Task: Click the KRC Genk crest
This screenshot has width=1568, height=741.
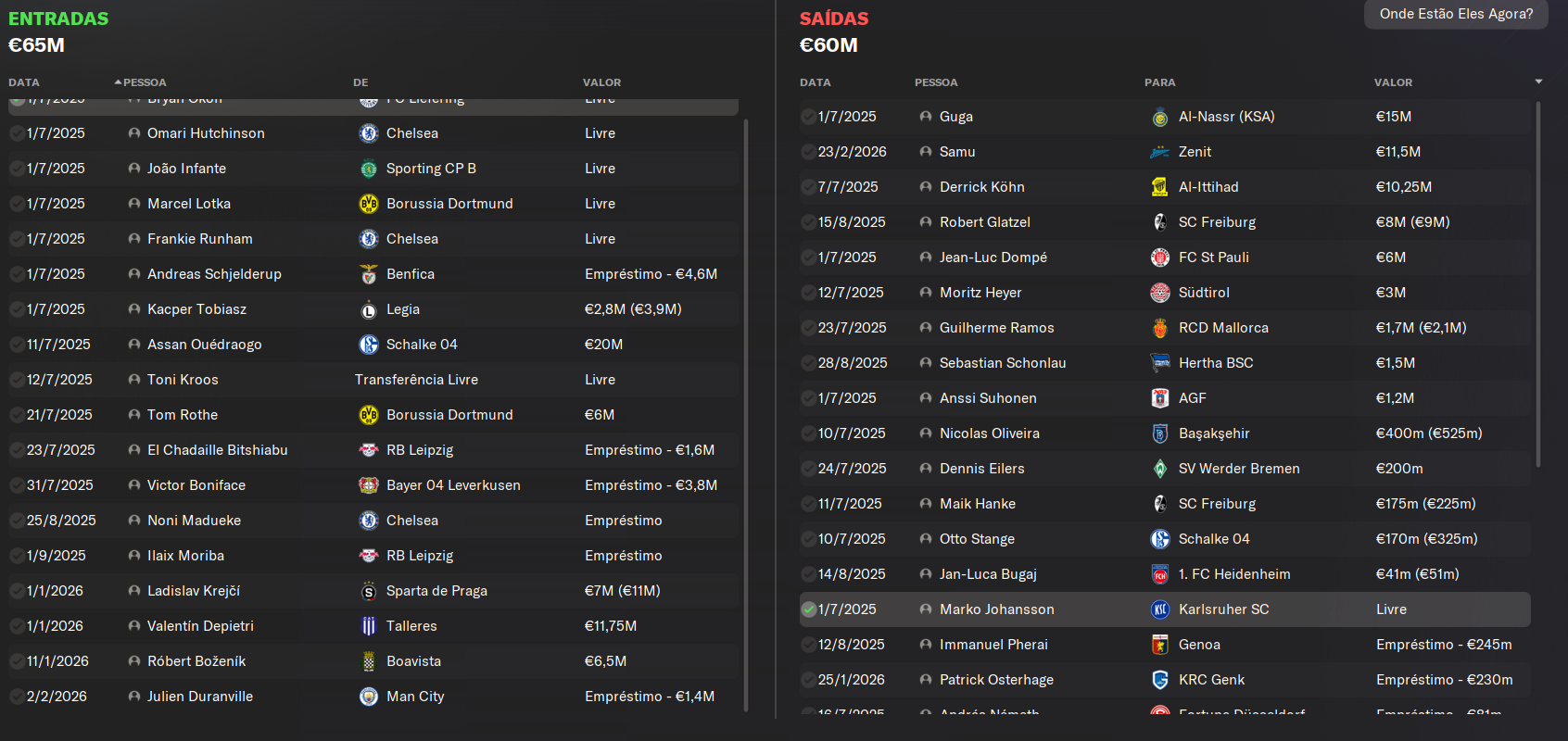Action: pyautogui.click(x=1160, y=680)
